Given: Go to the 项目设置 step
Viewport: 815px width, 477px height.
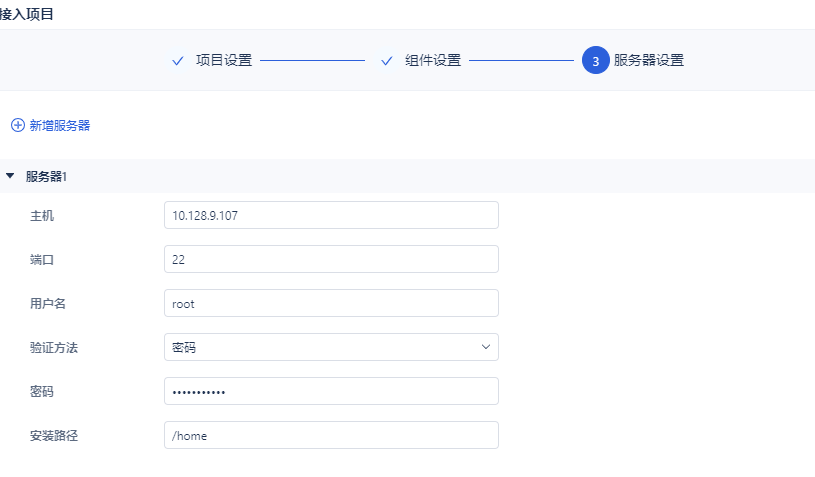Looking at the screenshot, I should click(224, 60).
